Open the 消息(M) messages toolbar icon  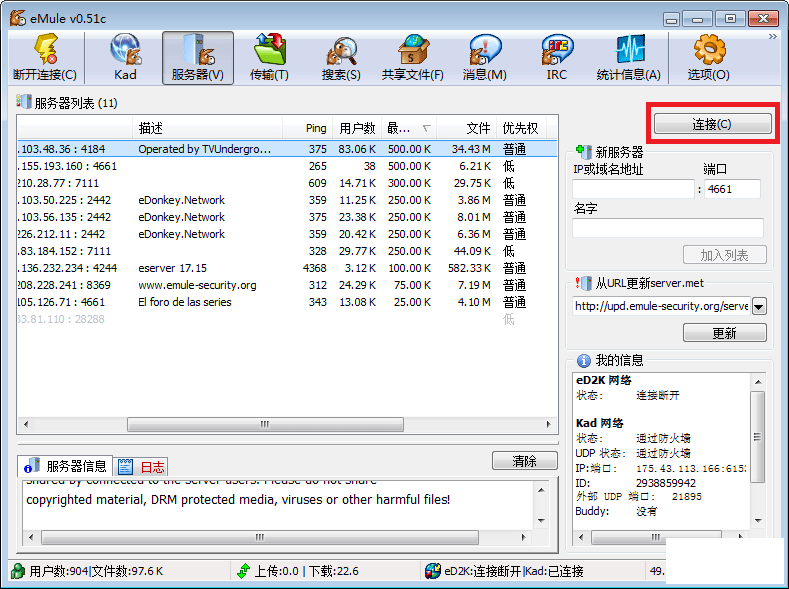tap(485, 57)
